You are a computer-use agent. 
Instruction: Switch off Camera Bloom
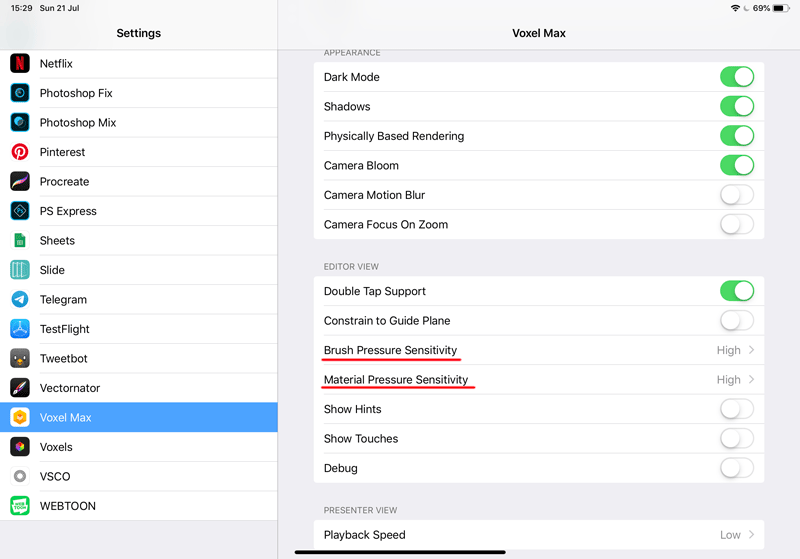737,165
